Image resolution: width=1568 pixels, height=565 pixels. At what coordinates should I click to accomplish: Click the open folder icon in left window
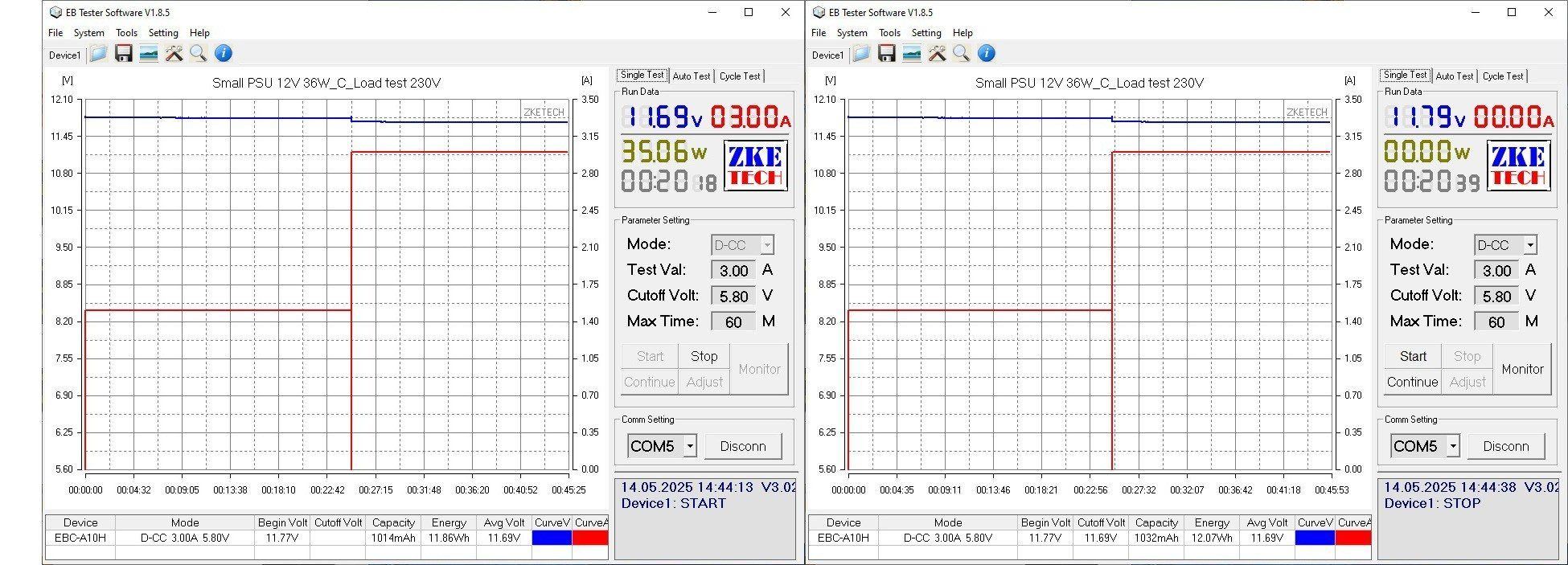98,54
